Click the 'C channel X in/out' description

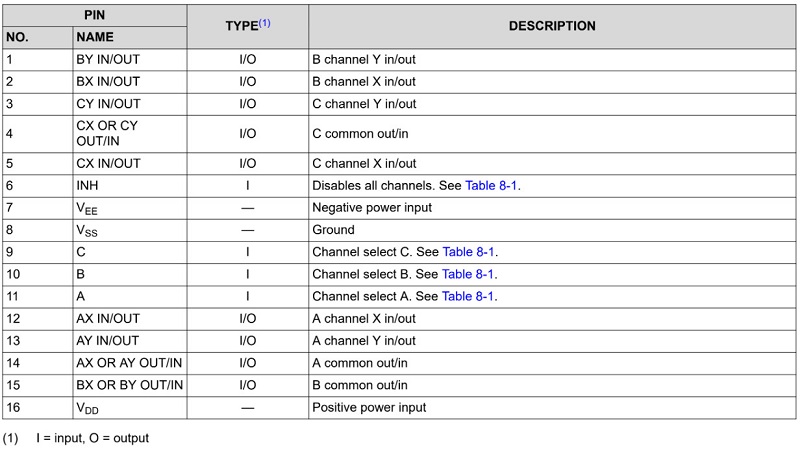(x=364, y=164)
